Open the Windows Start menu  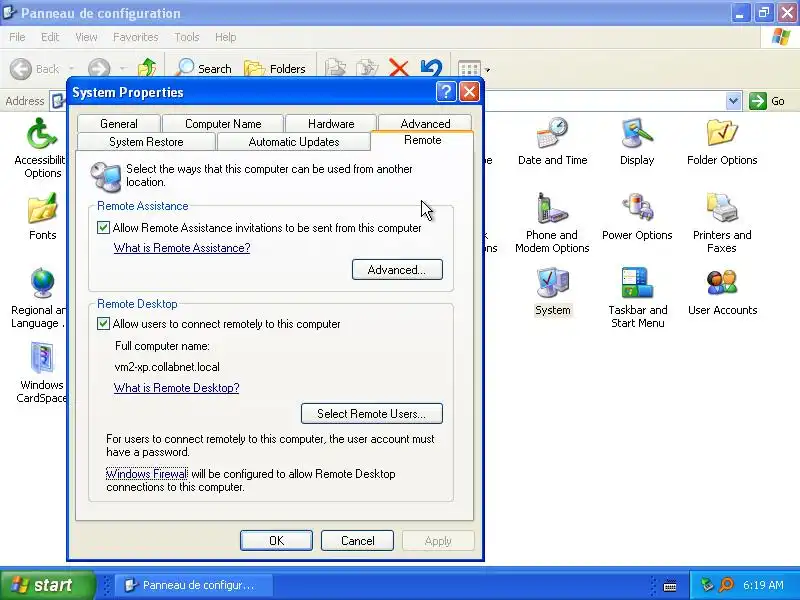click(x=47, y=585)
